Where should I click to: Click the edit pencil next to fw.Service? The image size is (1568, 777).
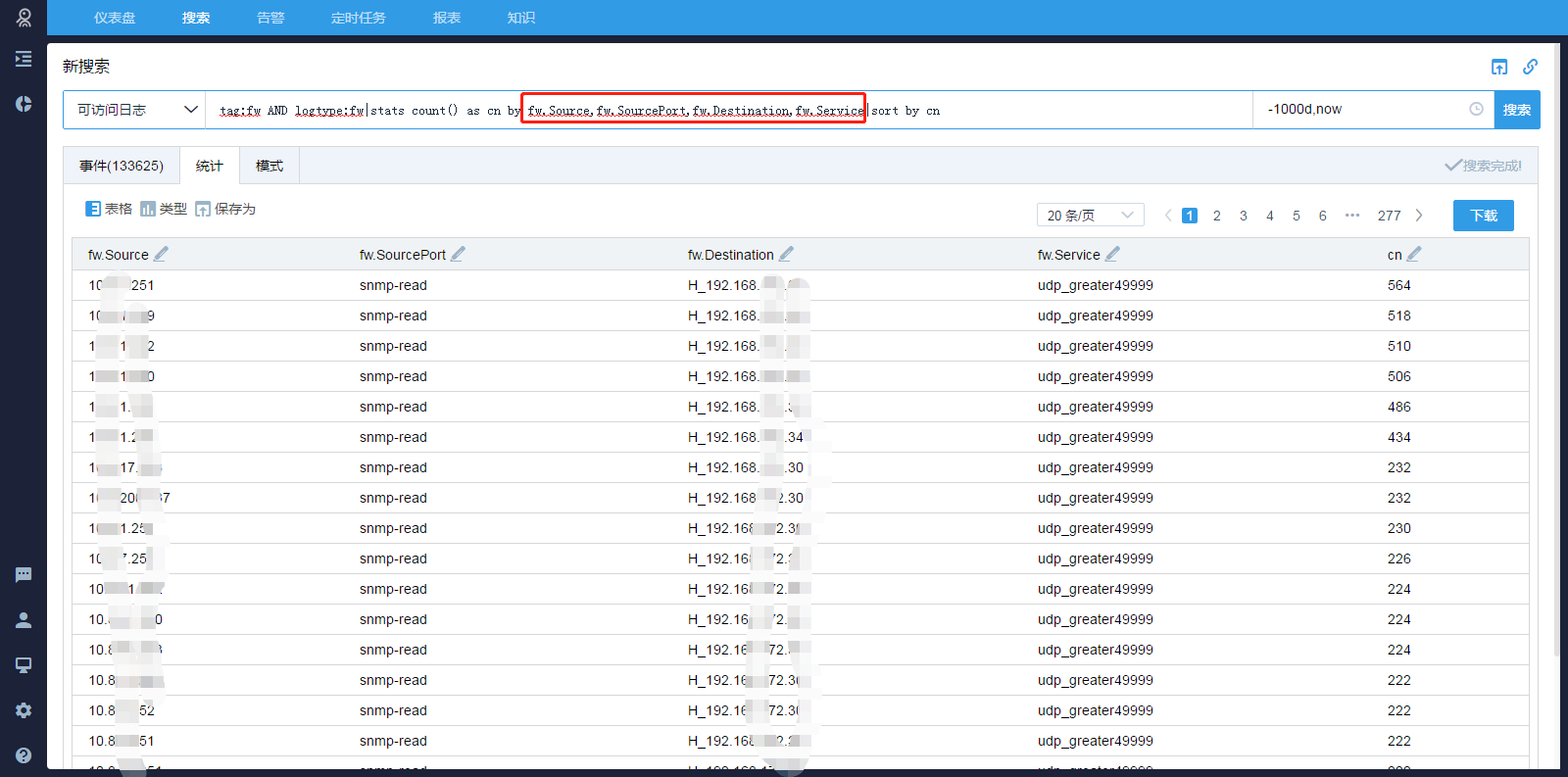tap(1112, 254)
